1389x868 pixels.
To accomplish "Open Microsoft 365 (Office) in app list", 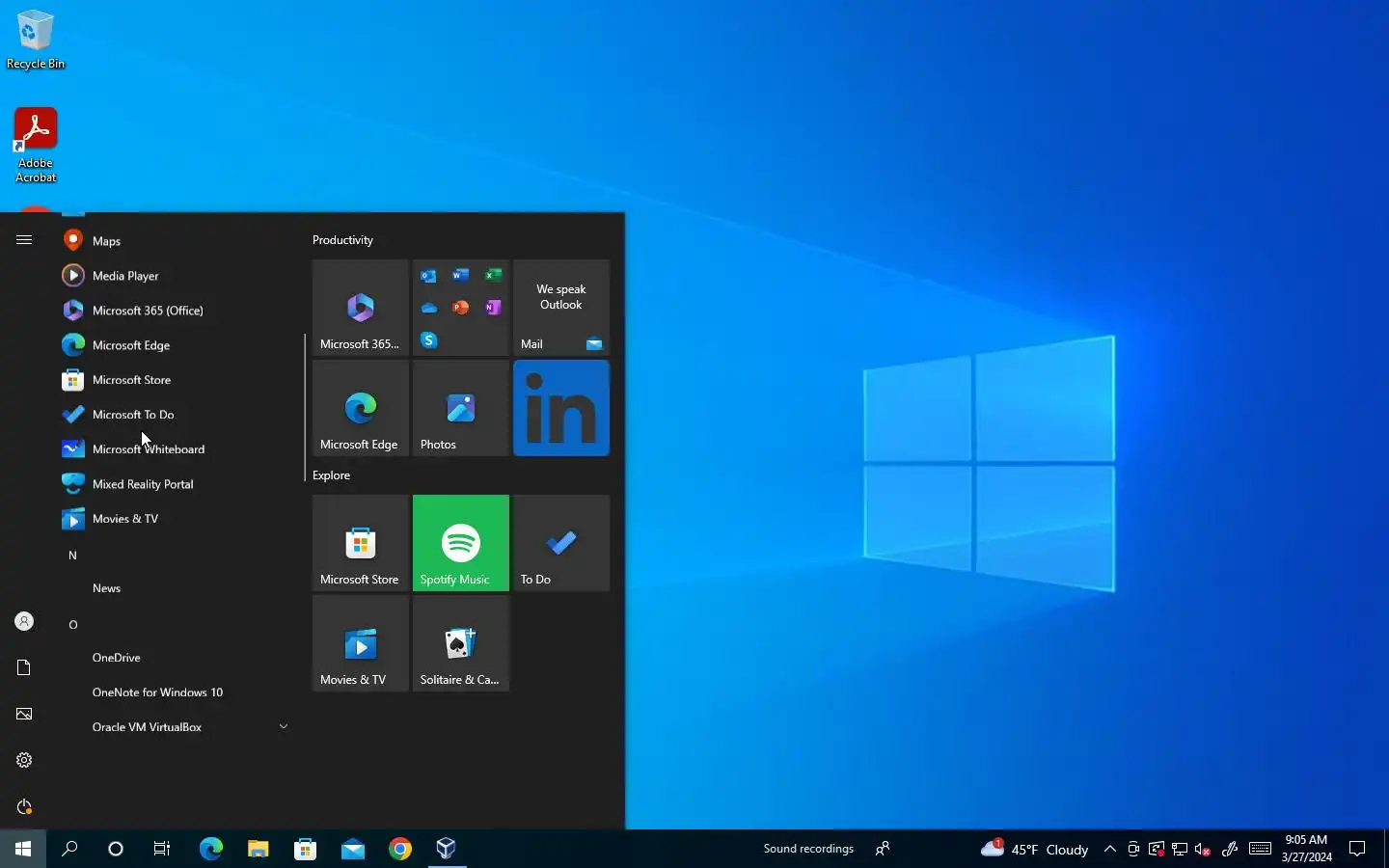I will 174,311.
